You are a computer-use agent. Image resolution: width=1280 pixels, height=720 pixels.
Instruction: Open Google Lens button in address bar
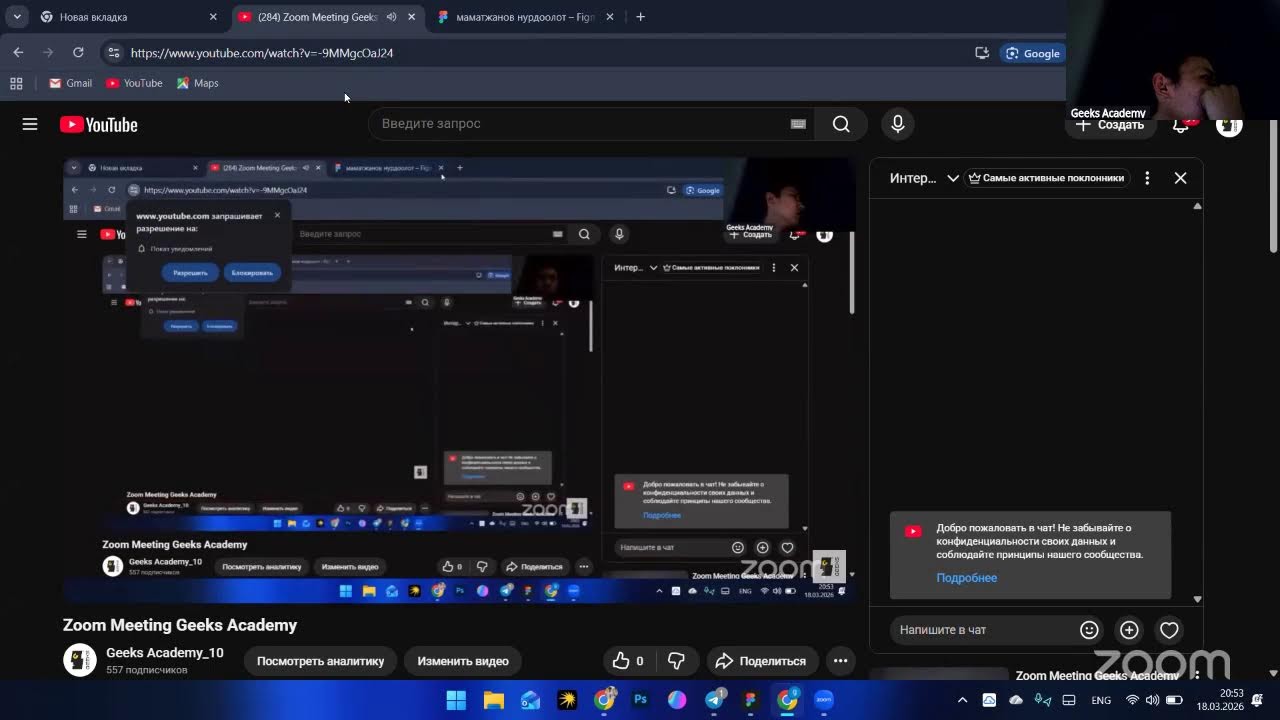pyautogui.click(x=1032, y=53)
